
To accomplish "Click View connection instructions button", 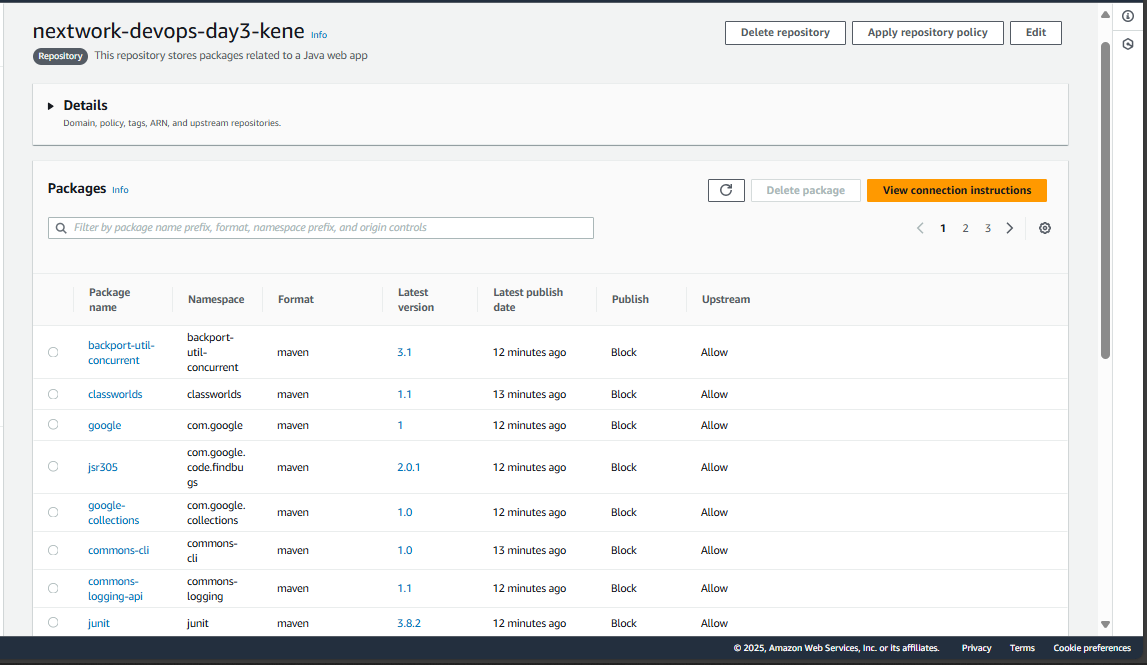I will (x=957, y=190).
